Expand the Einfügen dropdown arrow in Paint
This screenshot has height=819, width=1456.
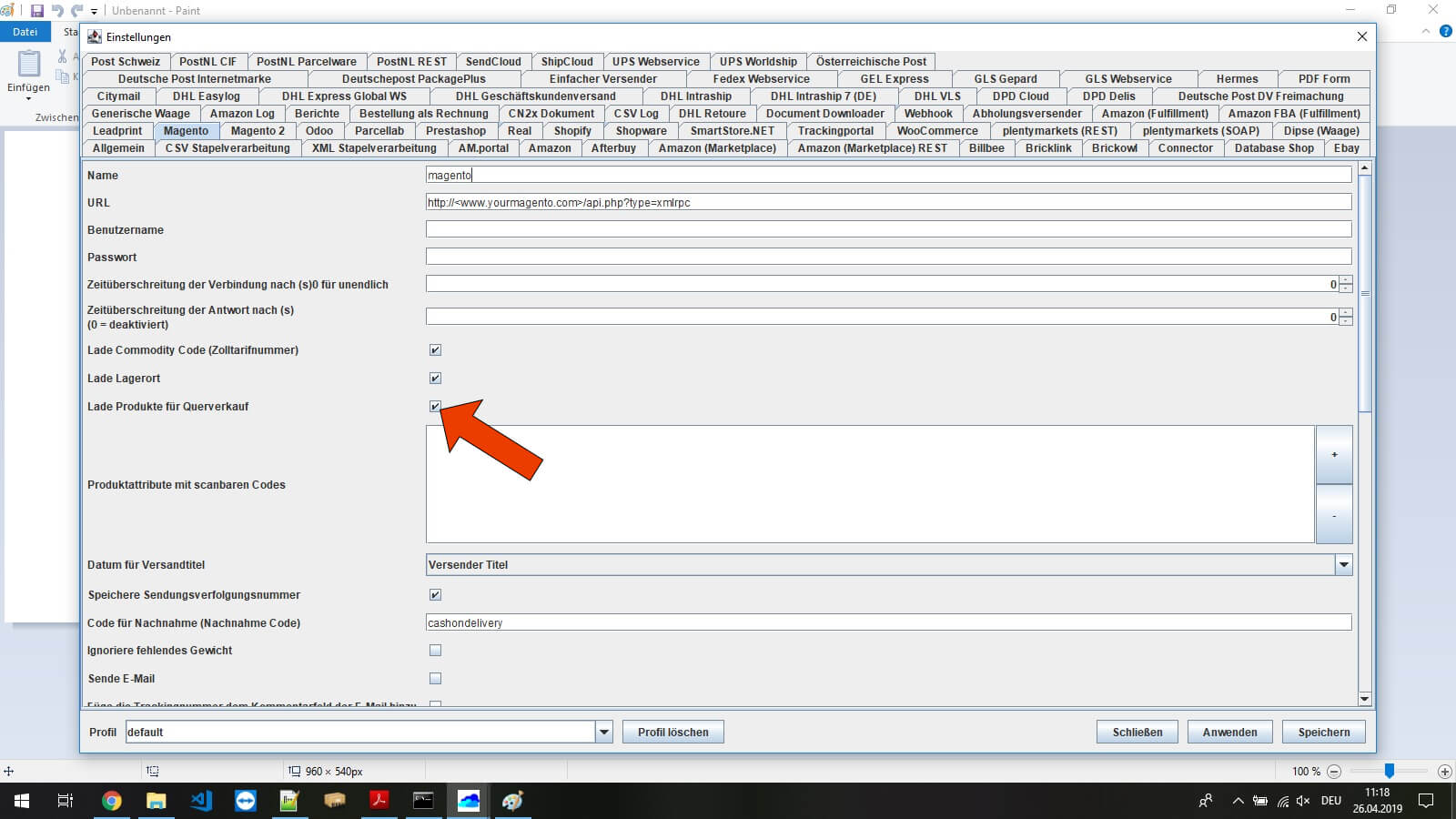tap(28, 98)
